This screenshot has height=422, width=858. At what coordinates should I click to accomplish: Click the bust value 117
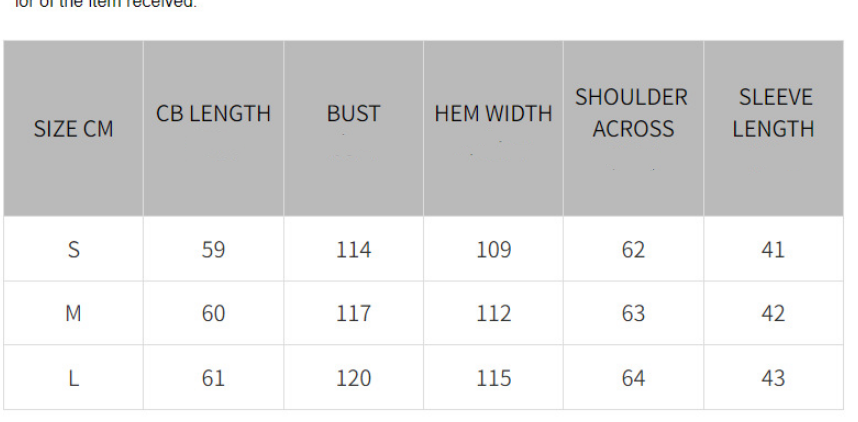pos(353,313)
